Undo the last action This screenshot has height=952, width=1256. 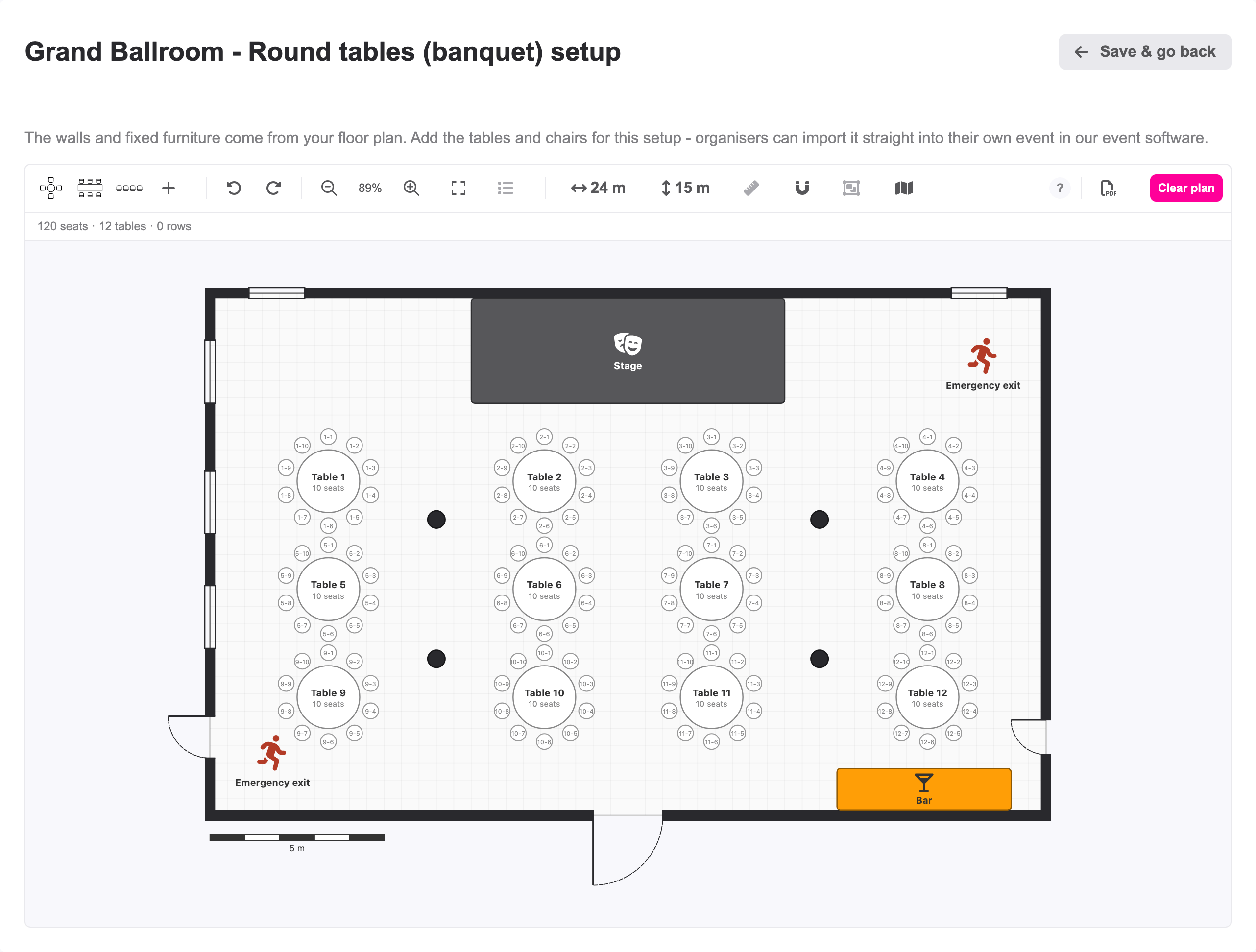click(233, 188)
